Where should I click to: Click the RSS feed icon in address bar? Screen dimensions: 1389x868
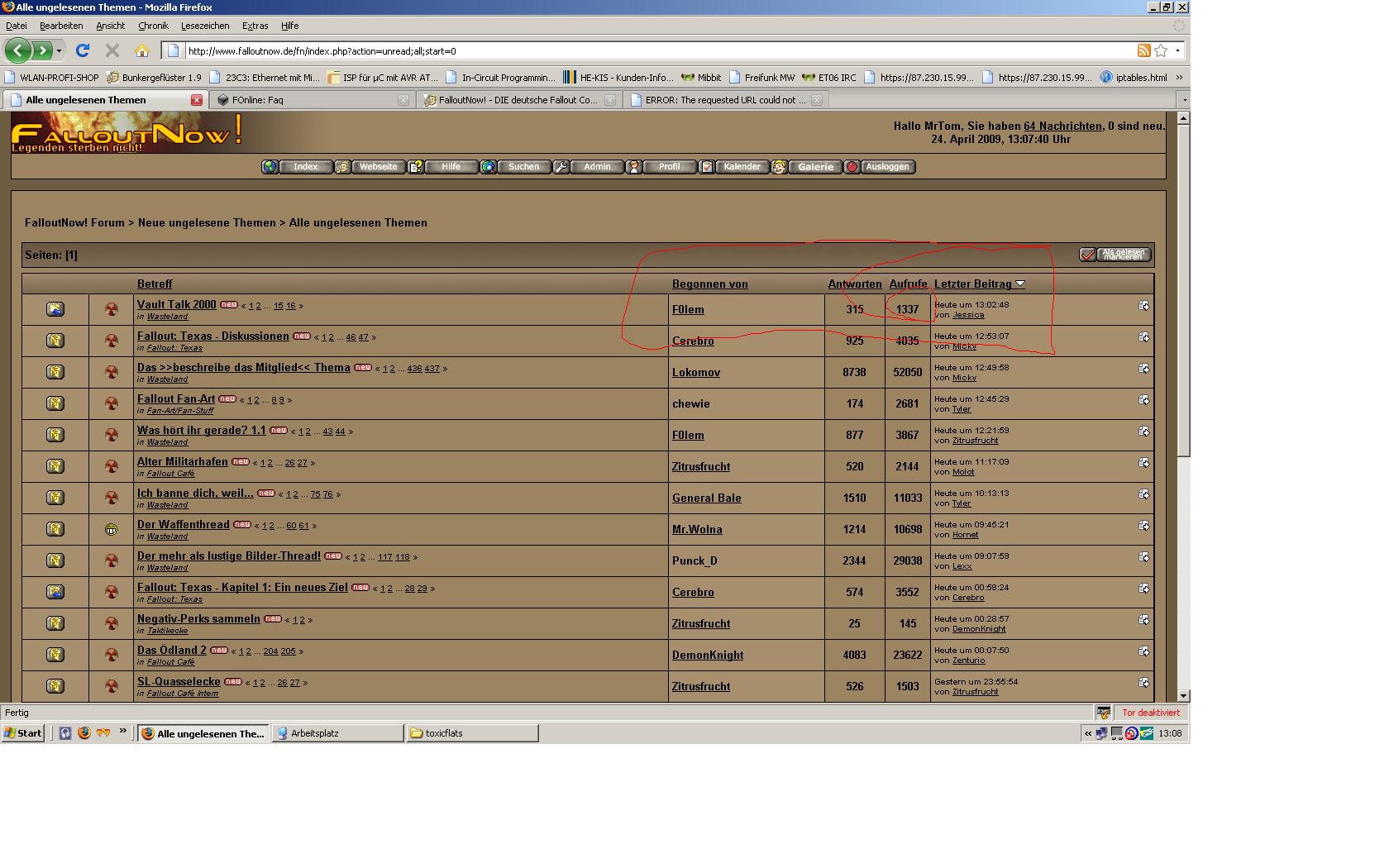coord(1143,51)
